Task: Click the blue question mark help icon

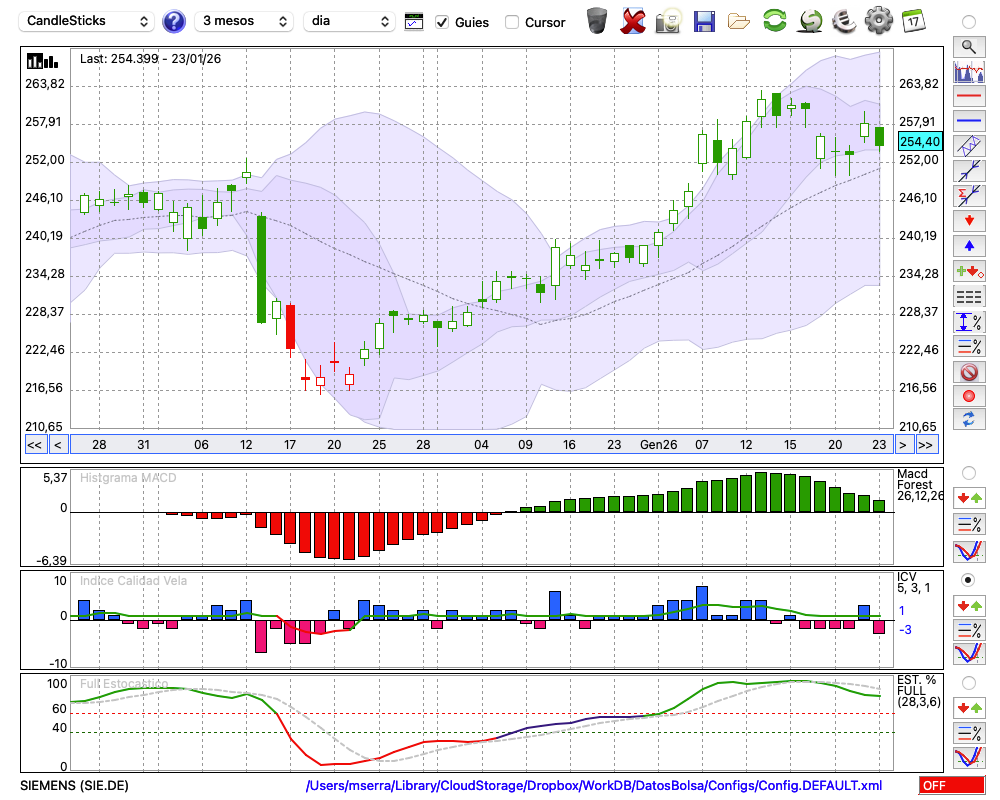Action: pyautogui.click(x=174, y=21)
